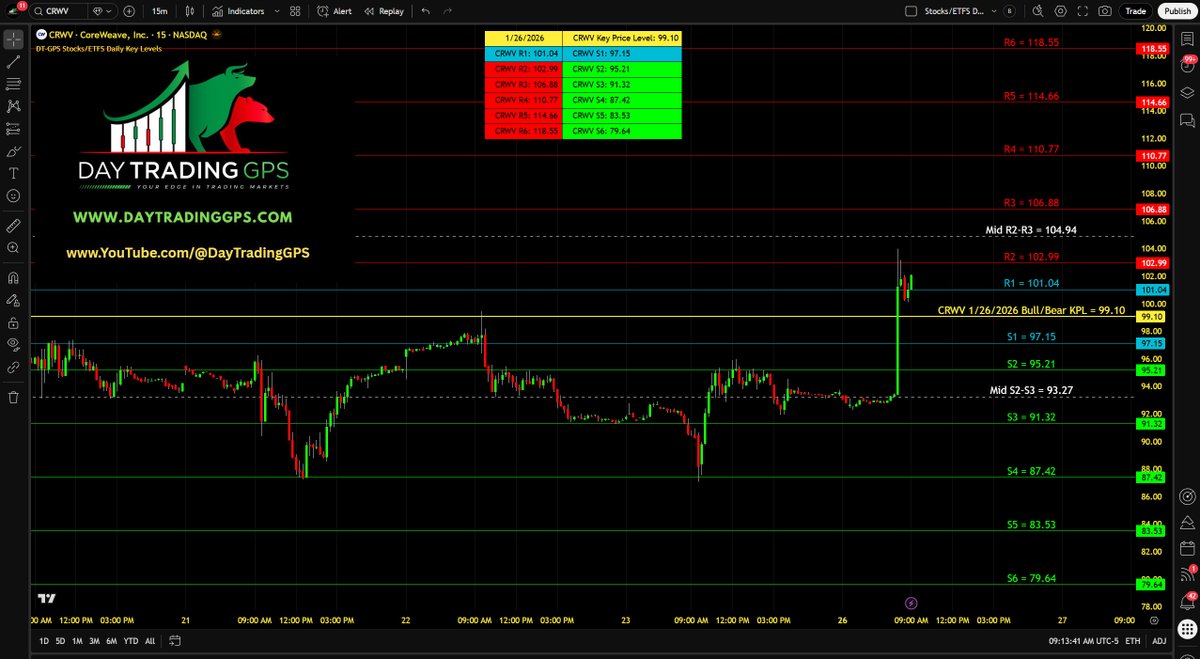Create an alert with the Alert button
This screenshot has height=659, width=1200.
340,11
